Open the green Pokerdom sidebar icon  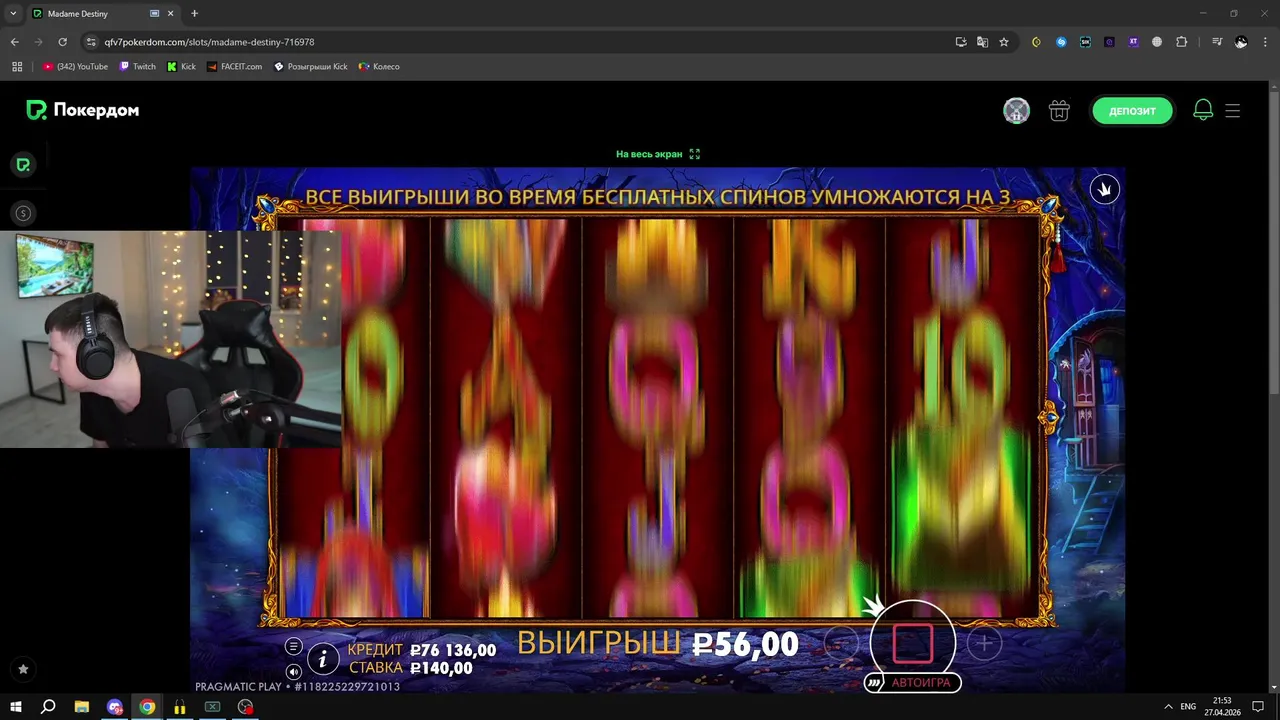23,165
